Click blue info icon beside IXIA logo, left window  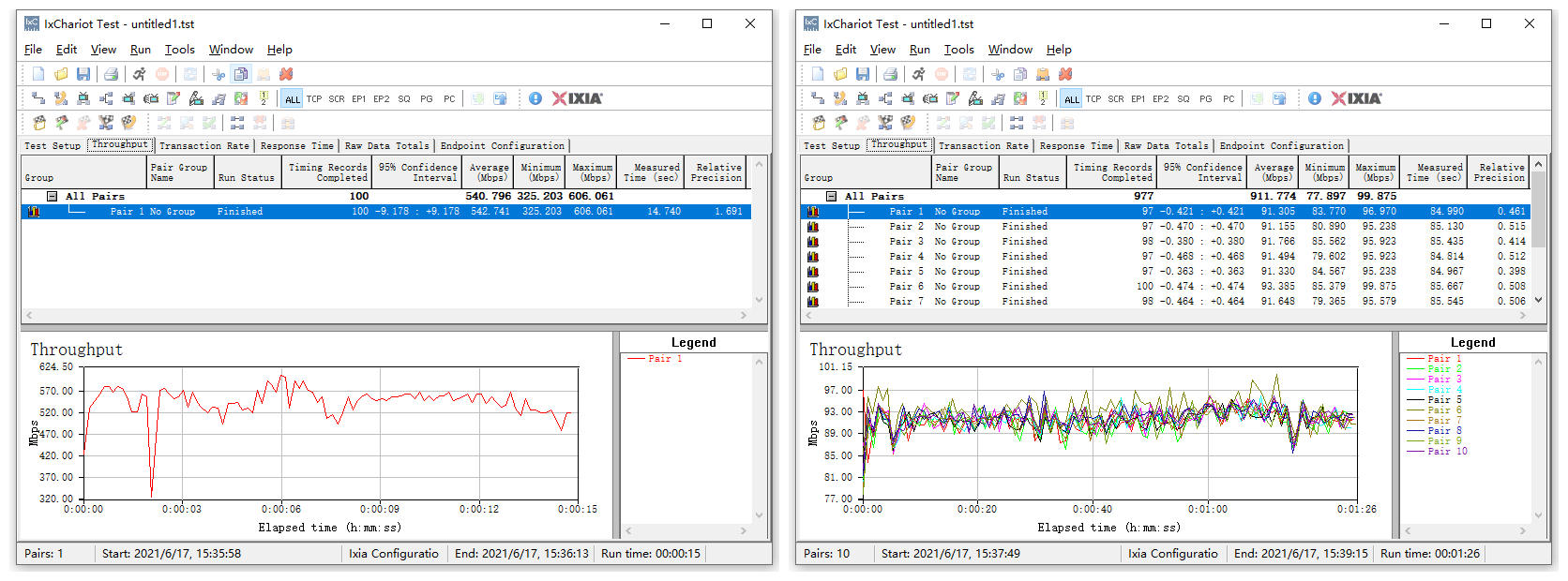[535, 98]
